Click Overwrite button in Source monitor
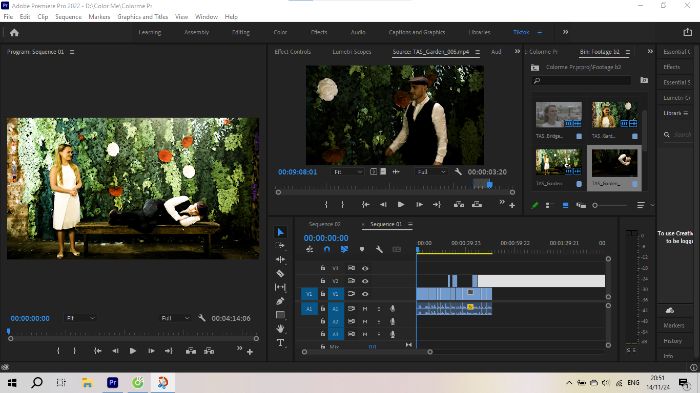Image resolution: width=700 pixels, height=393 pixels. coord(477,205)
